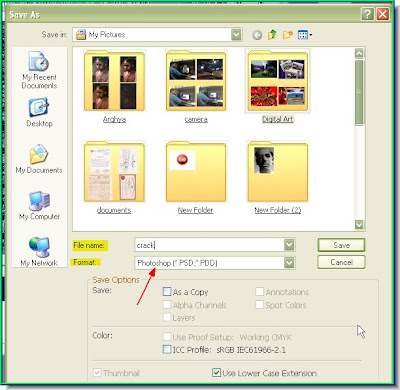Viewport: 400px width, 390px height.
Task: Select the New Folder (2) thumbnail
Action: (x=278, y=177)
